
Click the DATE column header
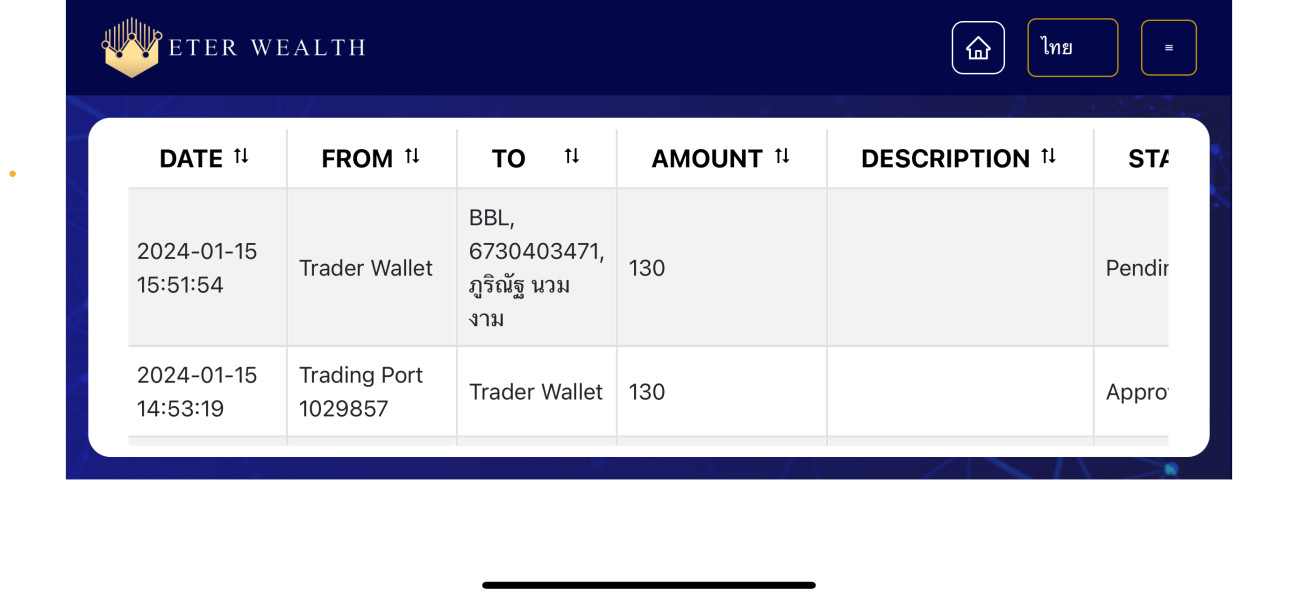pyautogui.click(x=191, y=159)
